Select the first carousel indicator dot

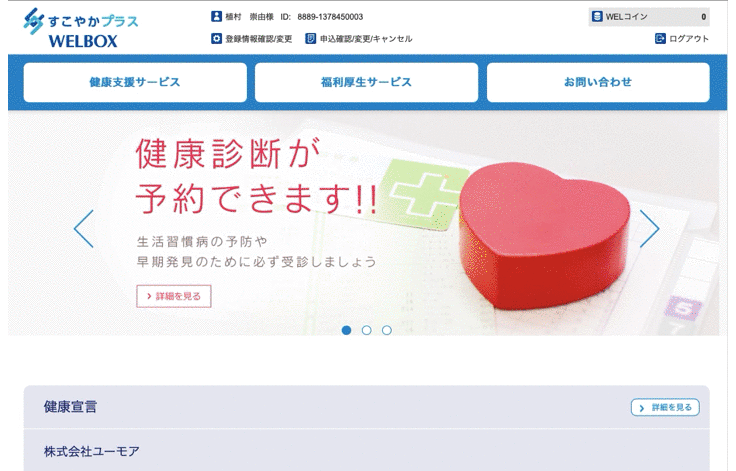pyautogui.click(x=346, y=331)
